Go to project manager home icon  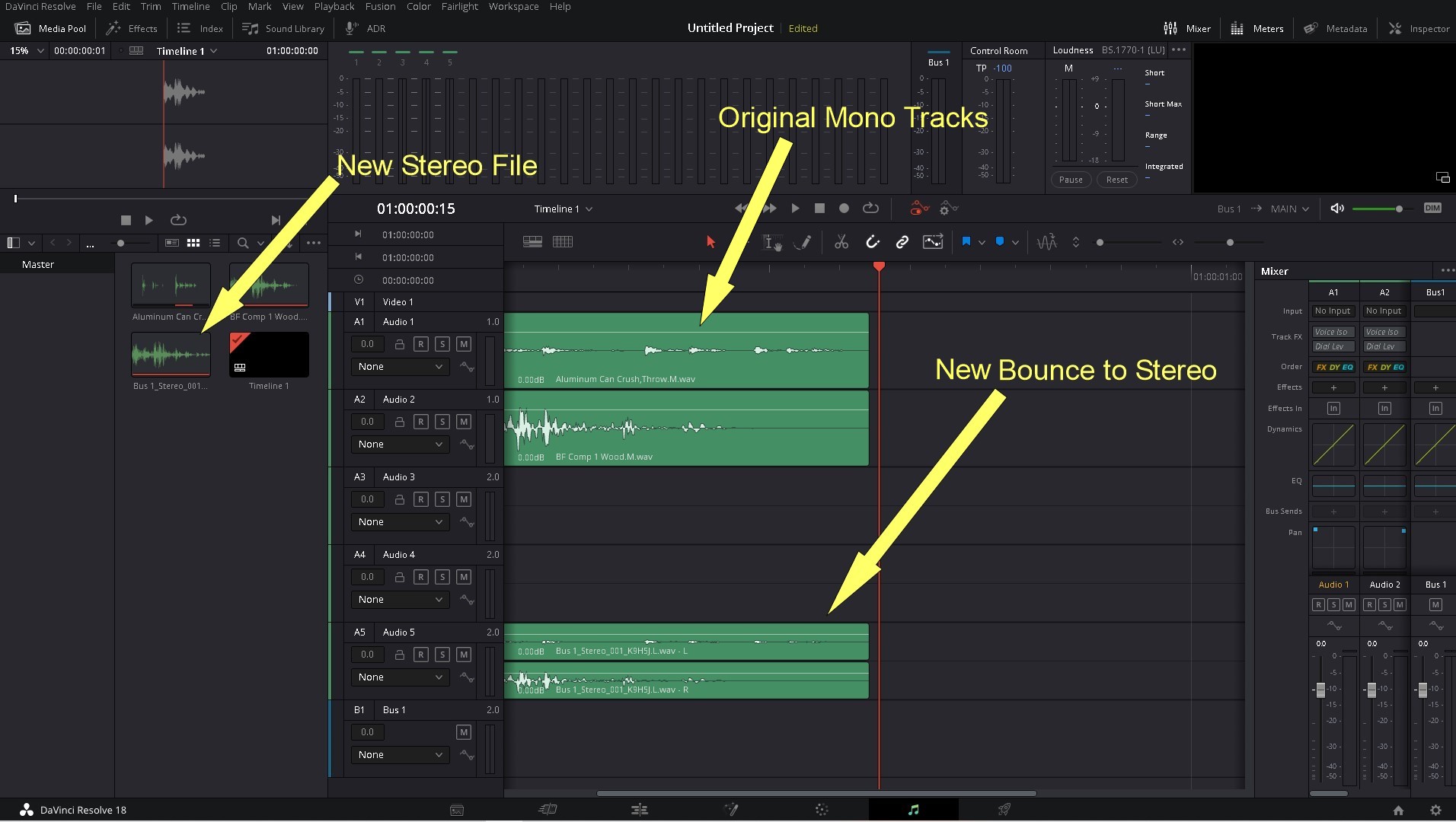click(x=1398, y=811)
